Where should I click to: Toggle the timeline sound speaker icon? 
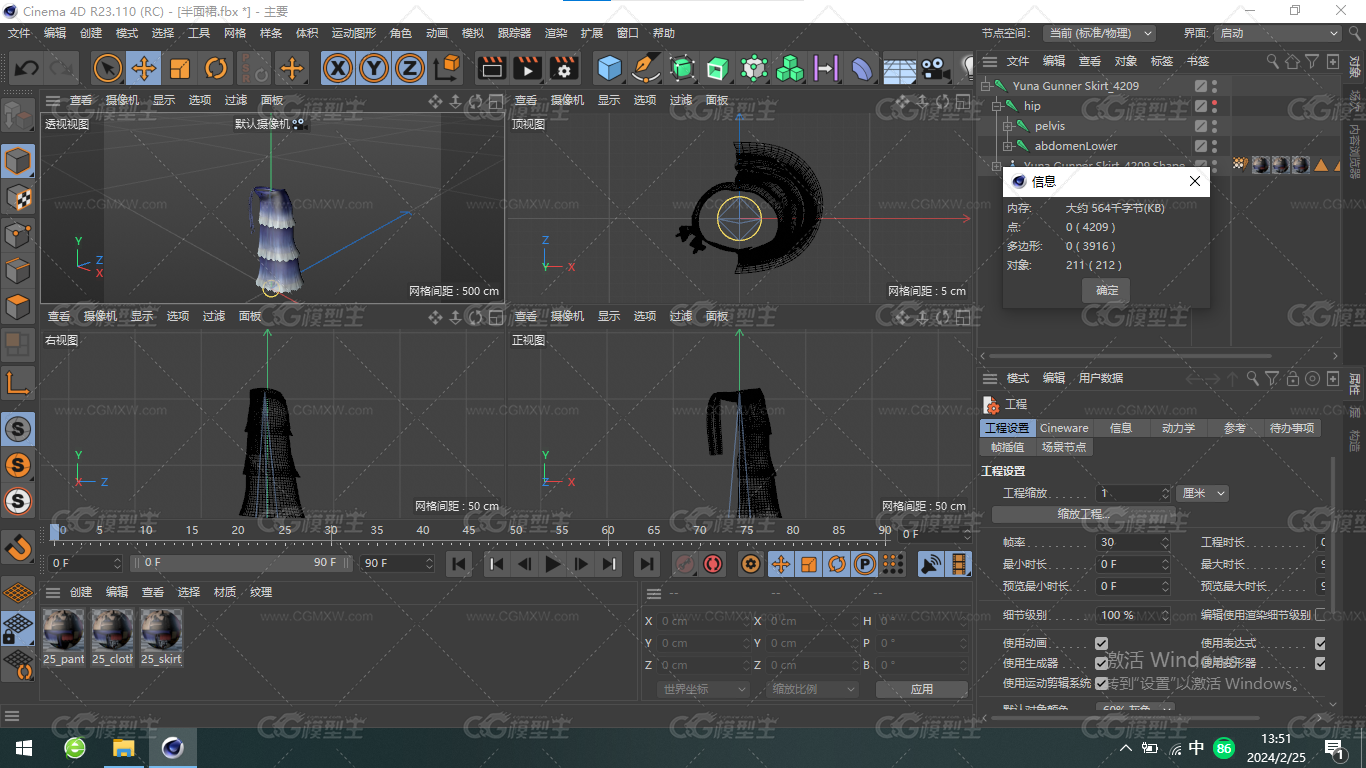coord(931,564)
